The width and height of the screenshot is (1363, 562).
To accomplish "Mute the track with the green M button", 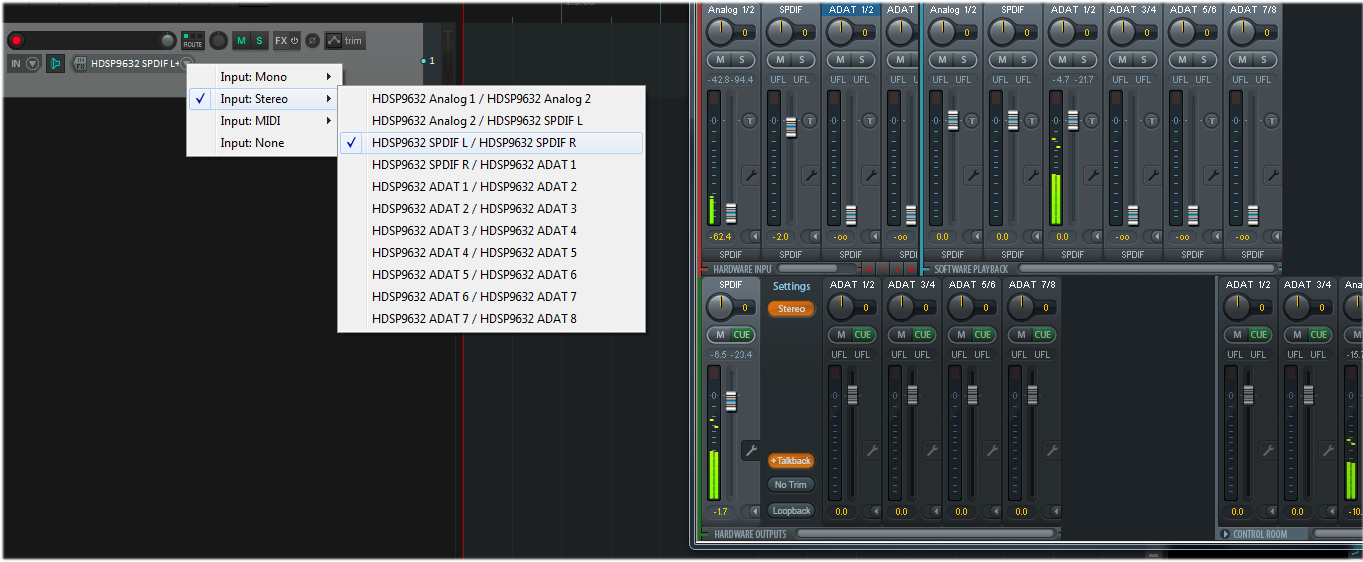I will (241, 41).
